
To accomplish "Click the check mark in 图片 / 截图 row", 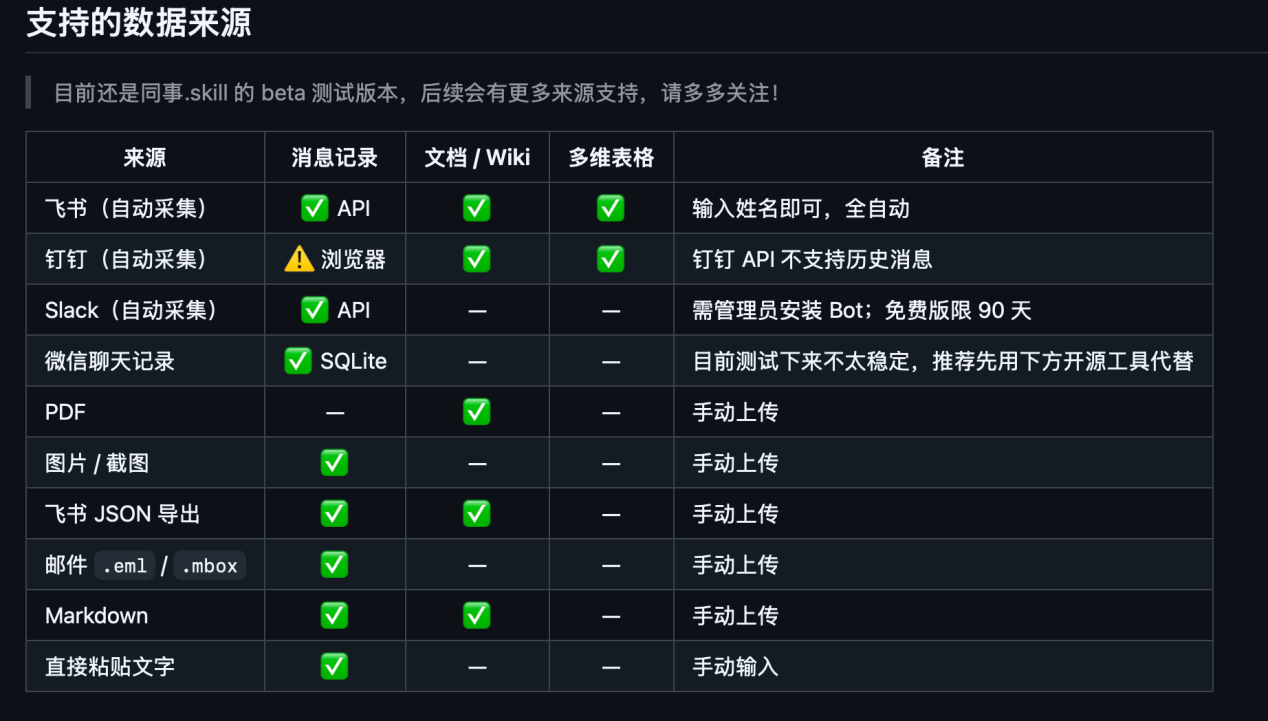I will pyautogui.click(x=334, y=463).
